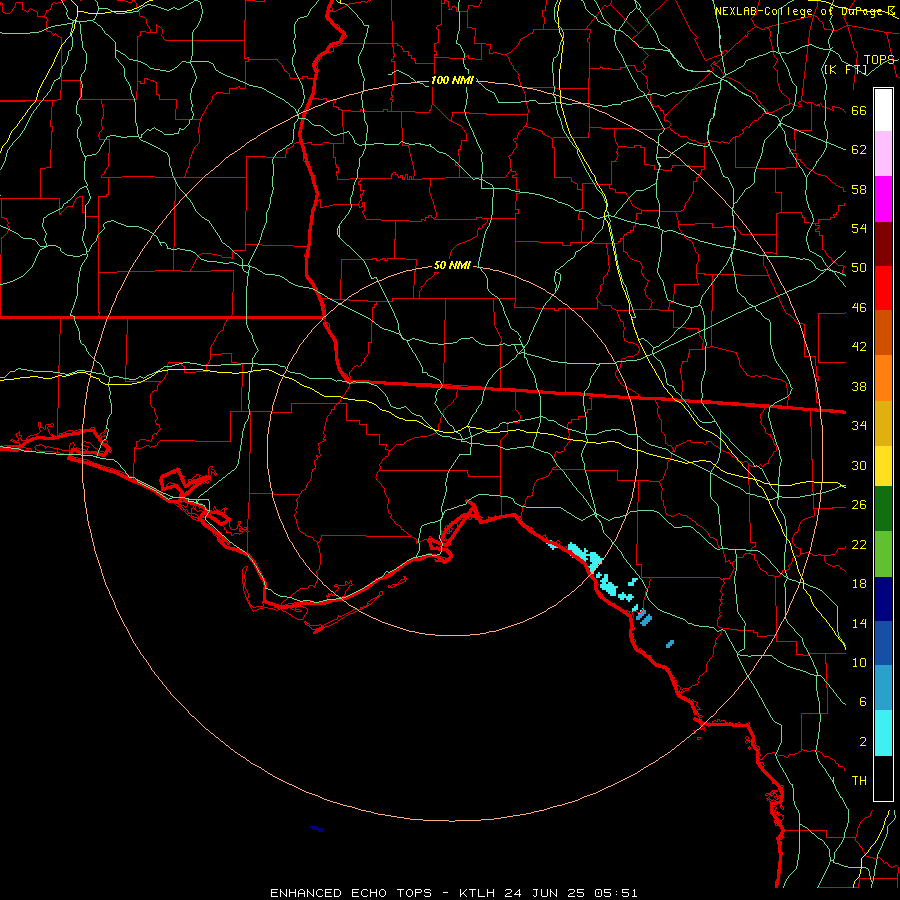900x900 pixels.
Task: Click the magenta 58 kft legend swatch
Action: 883,199
